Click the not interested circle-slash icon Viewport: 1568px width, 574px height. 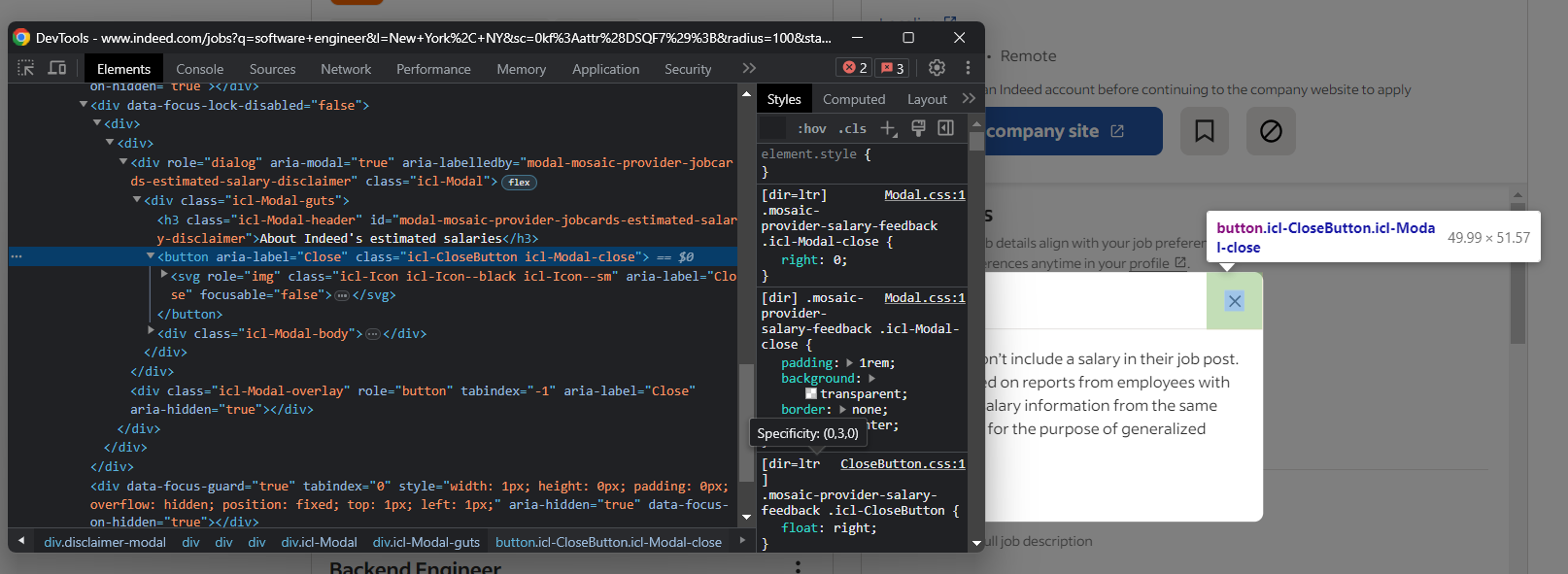pos(1271,131)
